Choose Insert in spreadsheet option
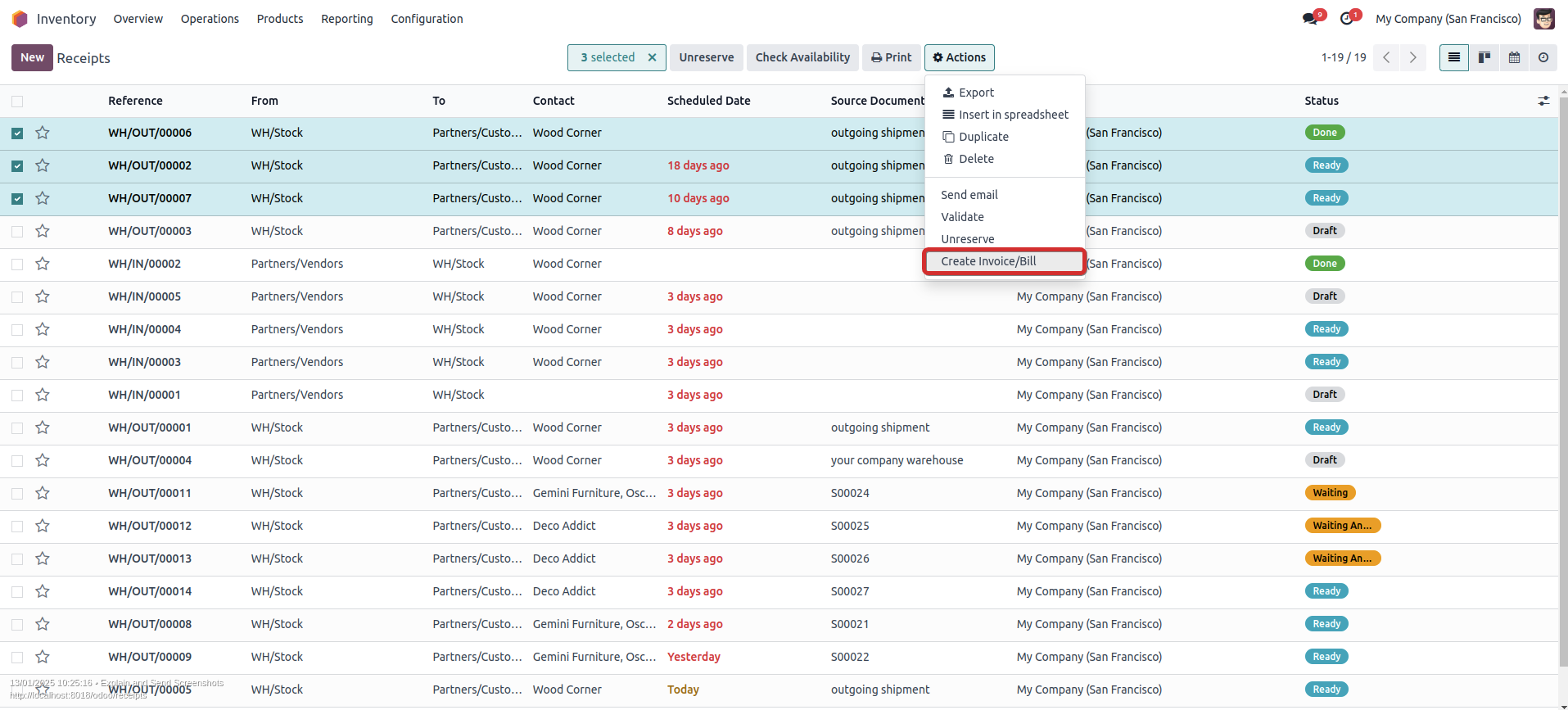The image size is (1568, 710). coord(1013,115)
